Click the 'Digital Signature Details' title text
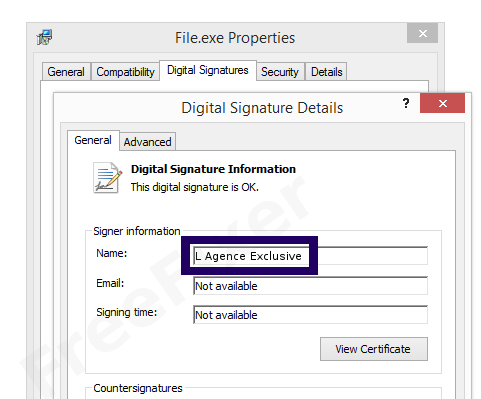The width and height of the screenshot is (481, 399). (262, 108)
